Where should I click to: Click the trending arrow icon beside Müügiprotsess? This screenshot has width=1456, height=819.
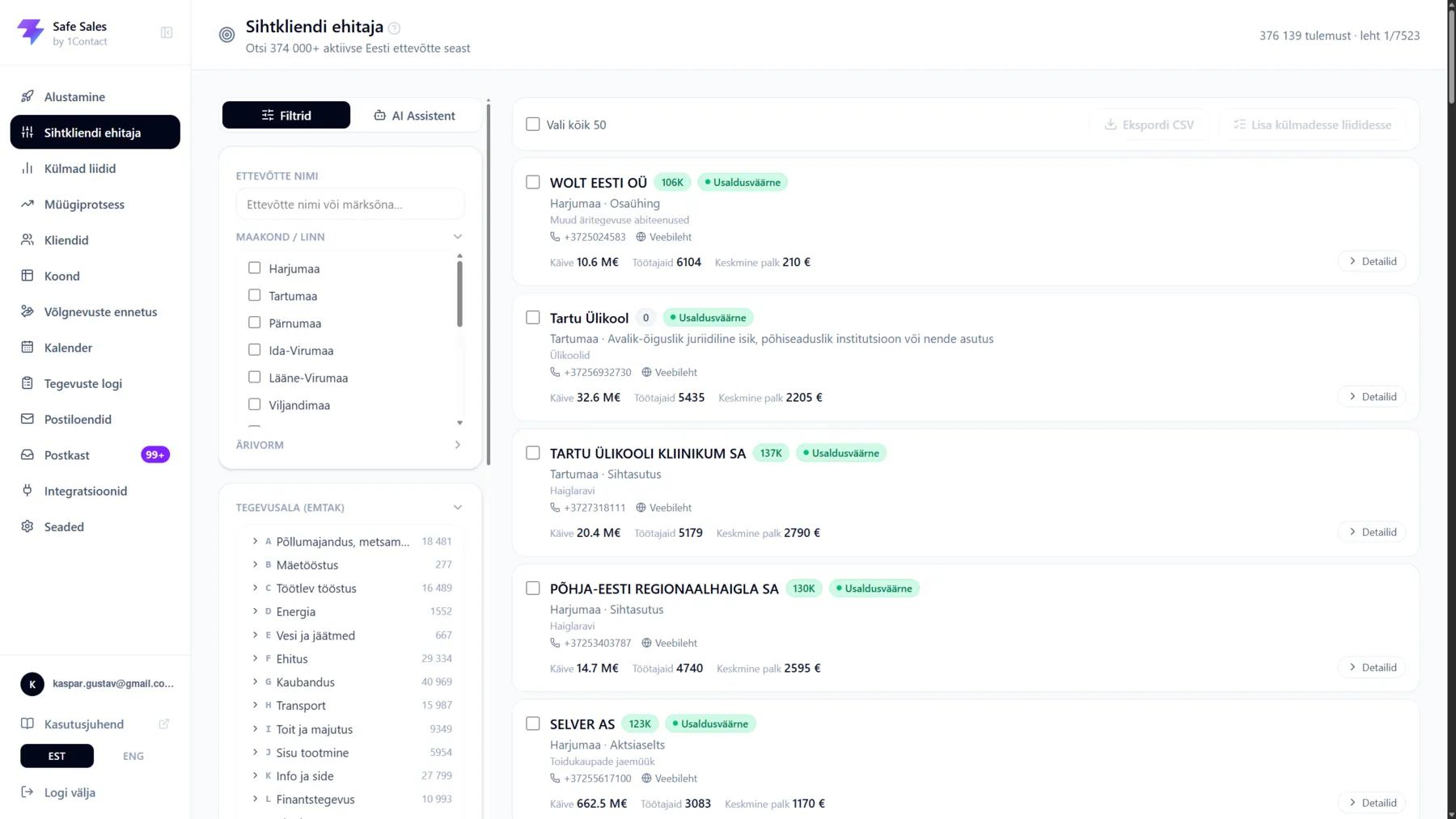[x=28, y=204]
